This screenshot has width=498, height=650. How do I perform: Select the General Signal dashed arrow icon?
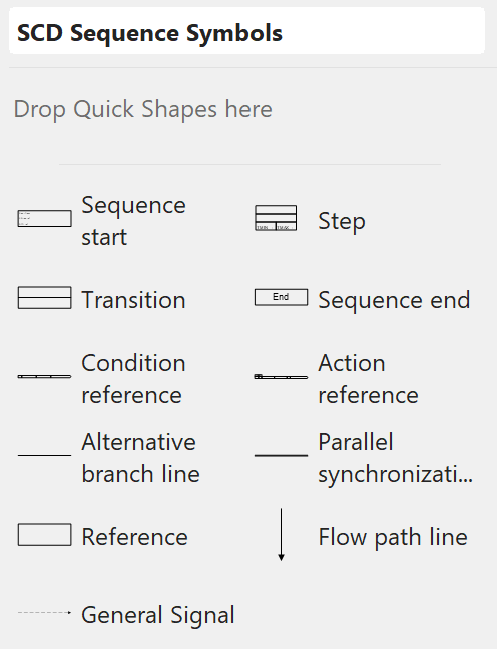click(44, 612)
